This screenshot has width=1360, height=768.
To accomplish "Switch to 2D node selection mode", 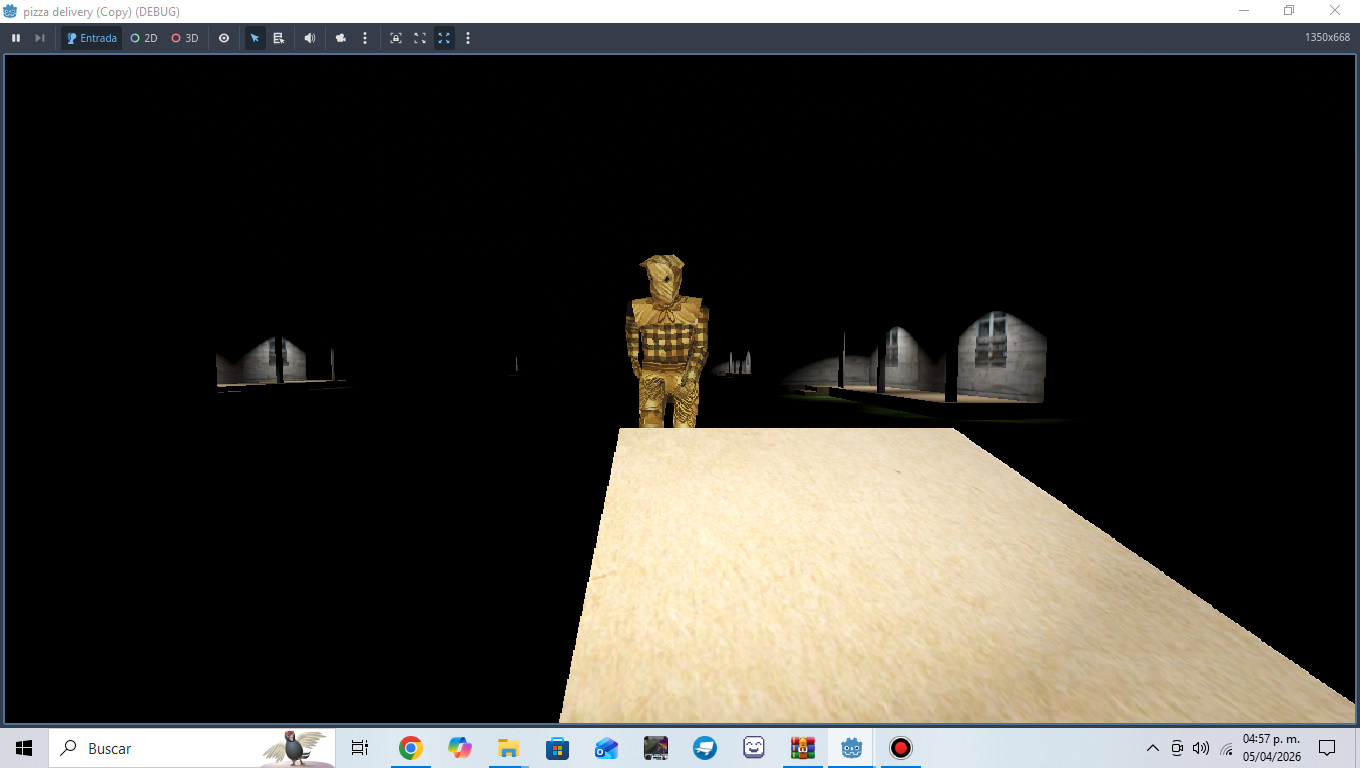I will [x=144, y=38].
